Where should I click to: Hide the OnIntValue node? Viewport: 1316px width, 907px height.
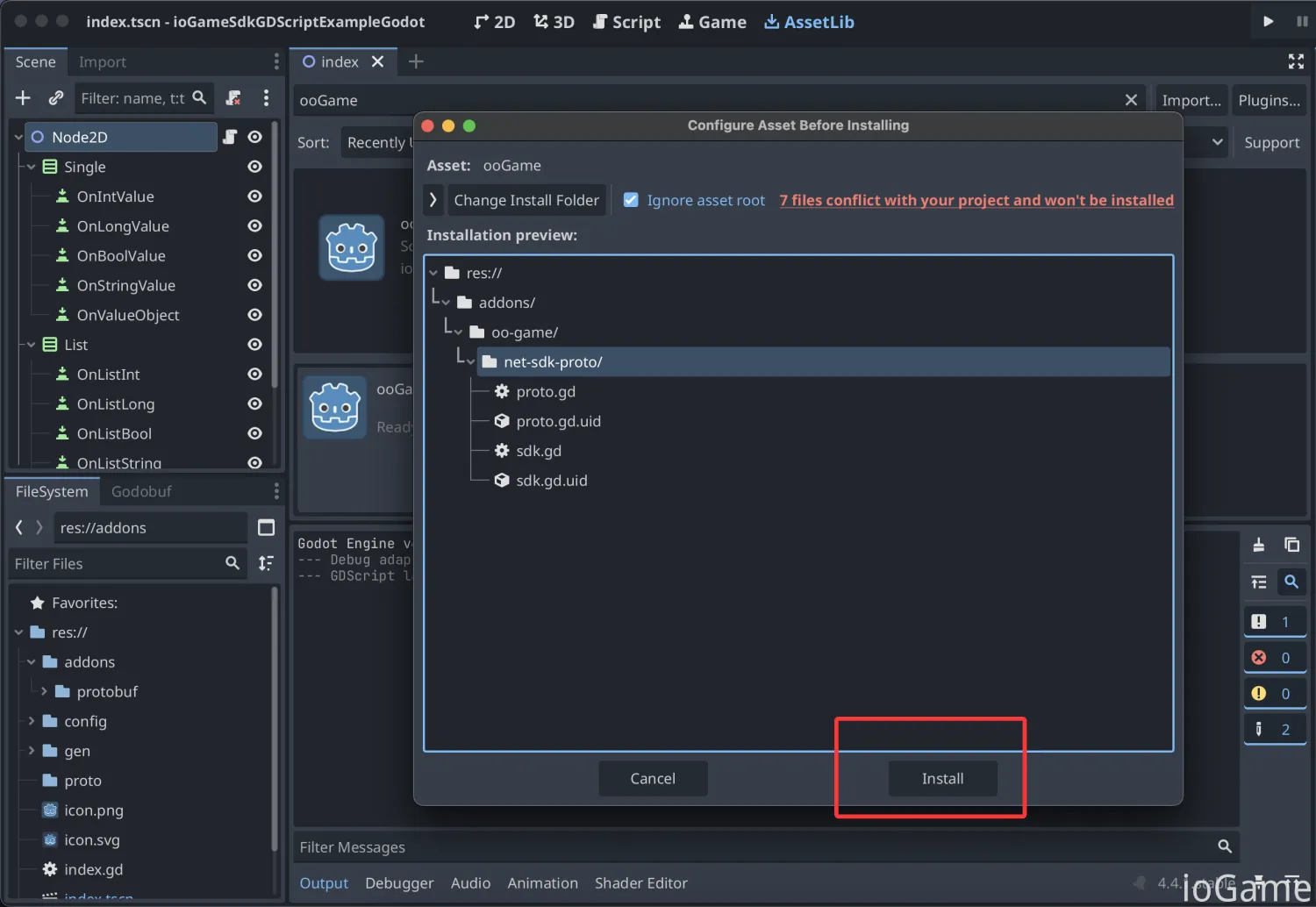coord(255,196)
